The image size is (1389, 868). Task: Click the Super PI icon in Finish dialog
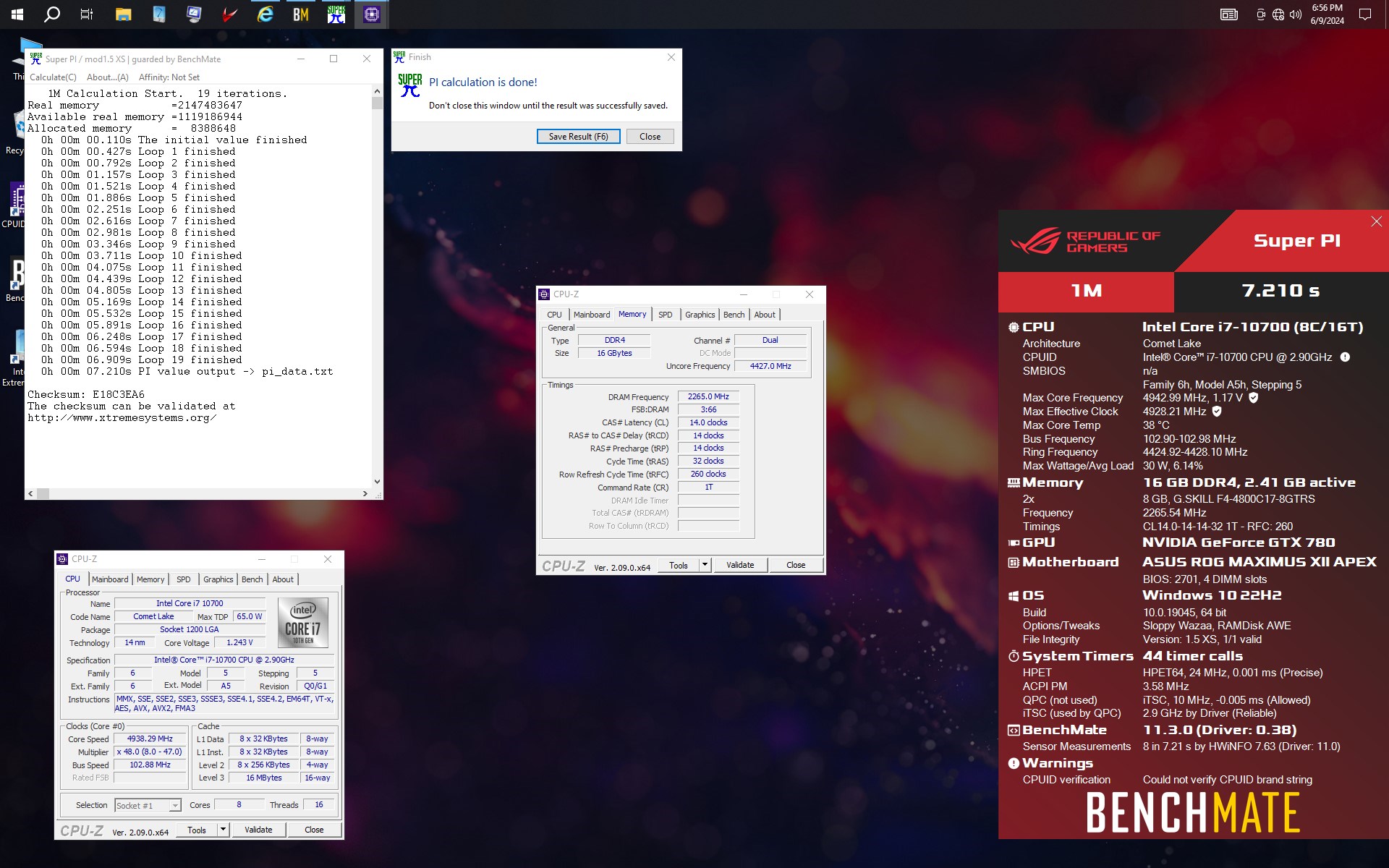[410, 85]
